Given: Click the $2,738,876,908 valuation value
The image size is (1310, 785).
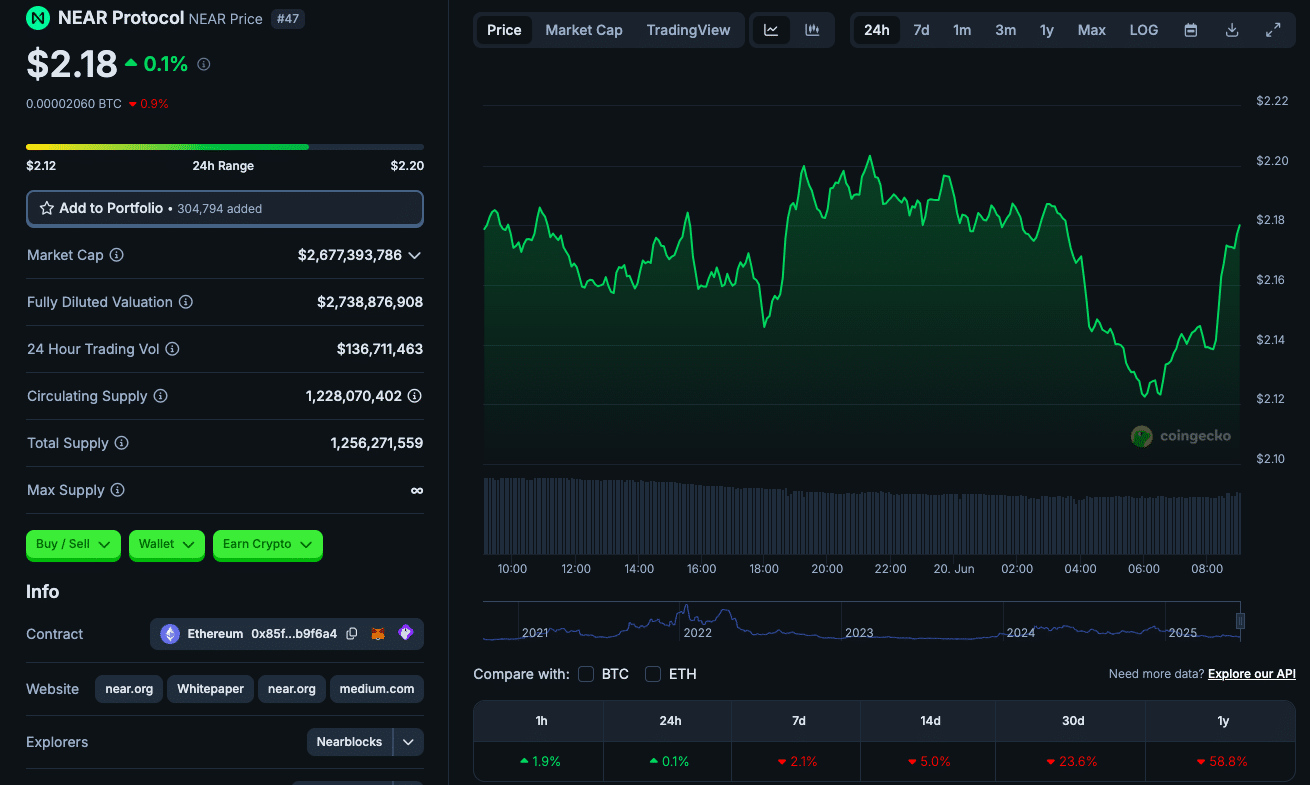Looking at the screenshot, I should click(x=370, y=302).
